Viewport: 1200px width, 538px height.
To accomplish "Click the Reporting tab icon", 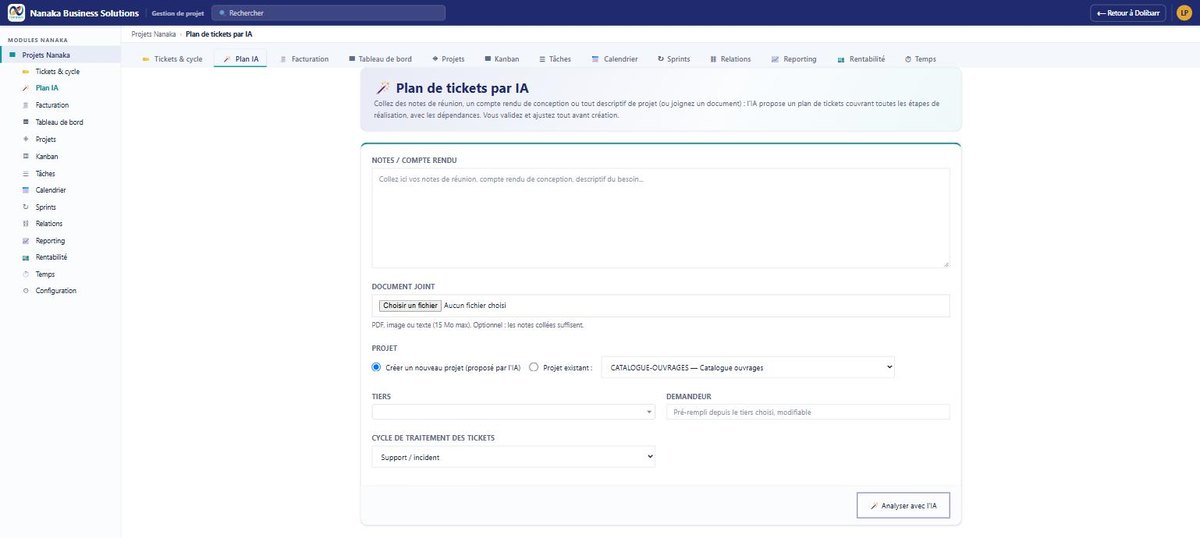I will coord(775,59).
